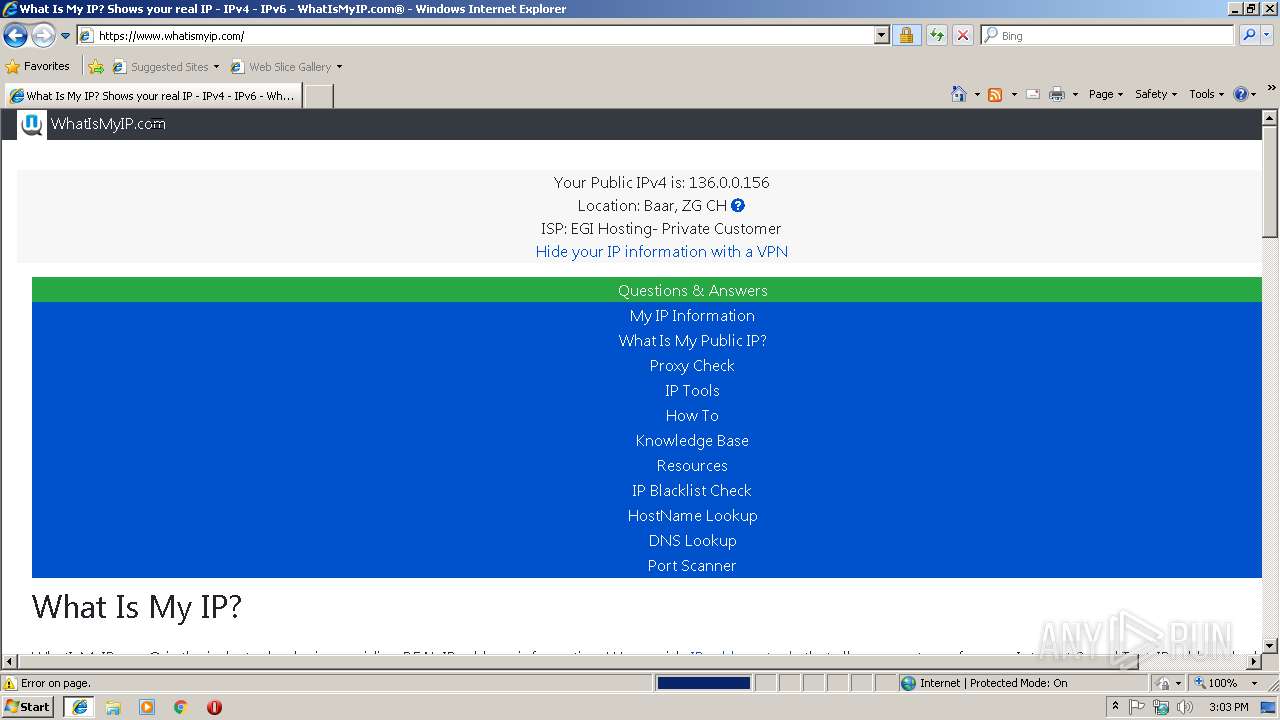Image resolution: width=1280 pixels, height=720 pixels.
Task: Click the Read Mail icon
Action: tap(1033, 94)
